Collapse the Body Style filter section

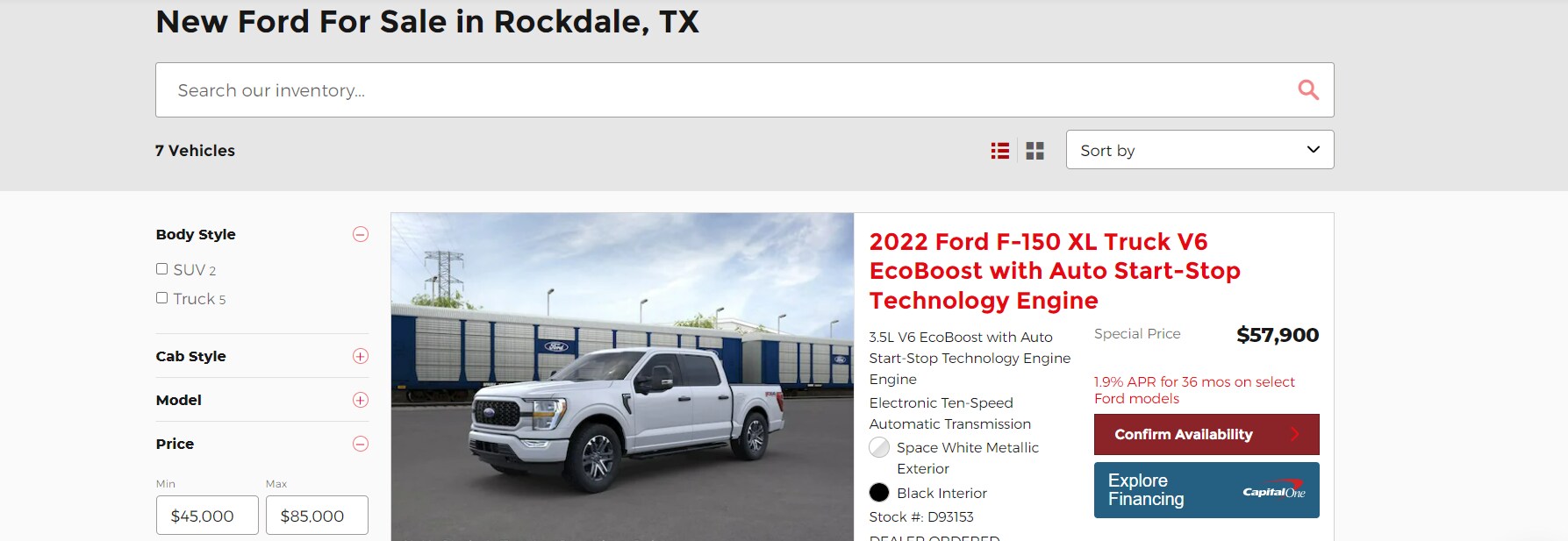tap(361, 234)
